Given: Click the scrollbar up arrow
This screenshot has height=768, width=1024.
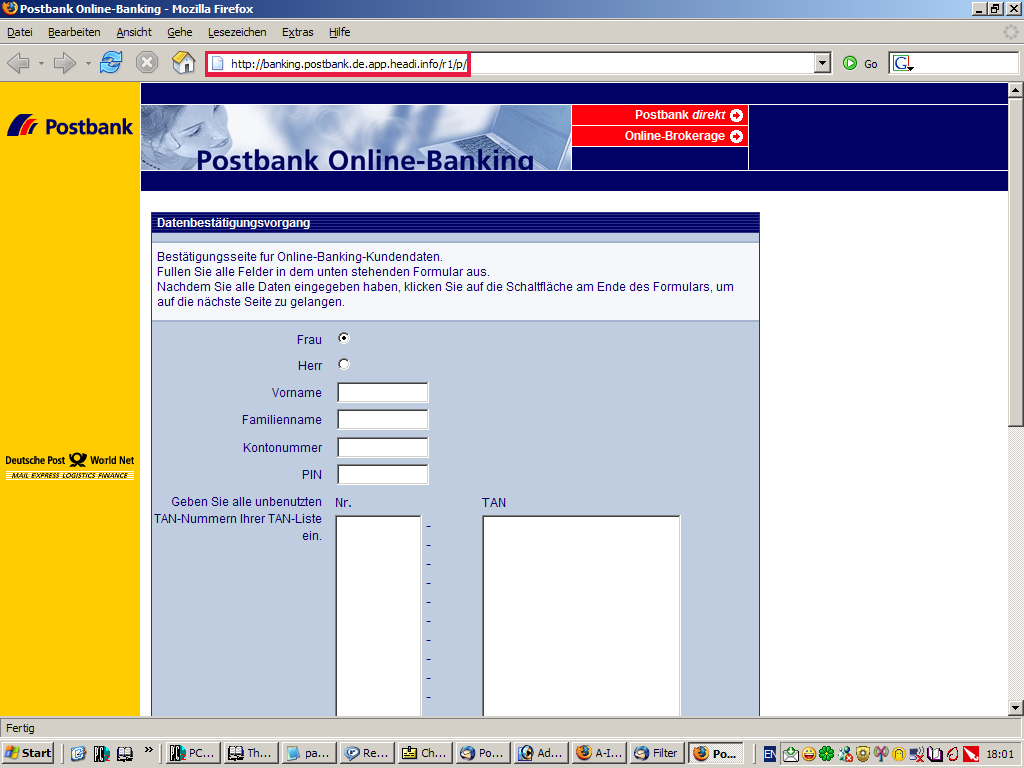Looking at the screenshot, I should click(x=1016, y=90).
